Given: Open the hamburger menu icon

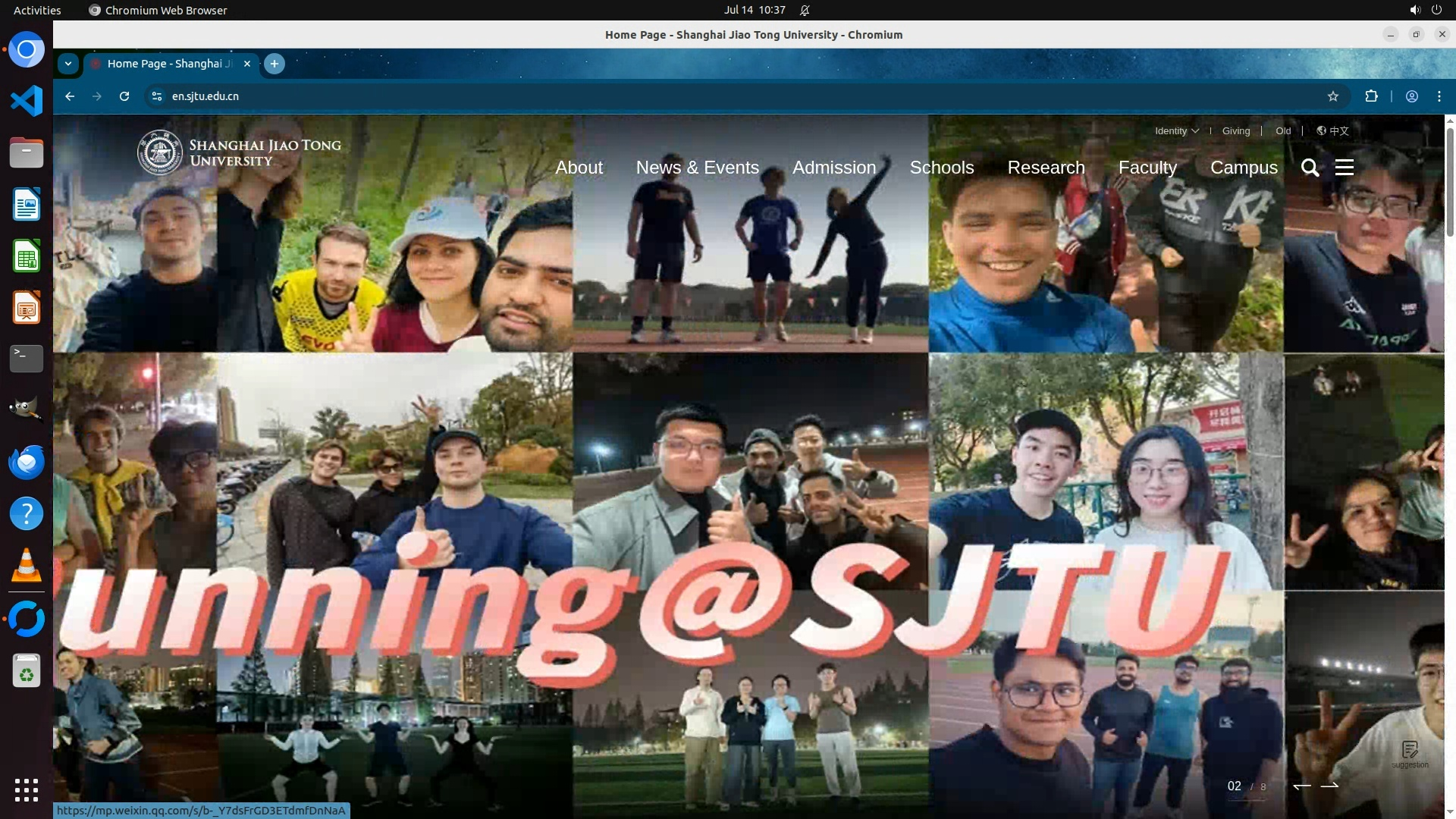Looking at the screenshot, I should coord(1344,168).
